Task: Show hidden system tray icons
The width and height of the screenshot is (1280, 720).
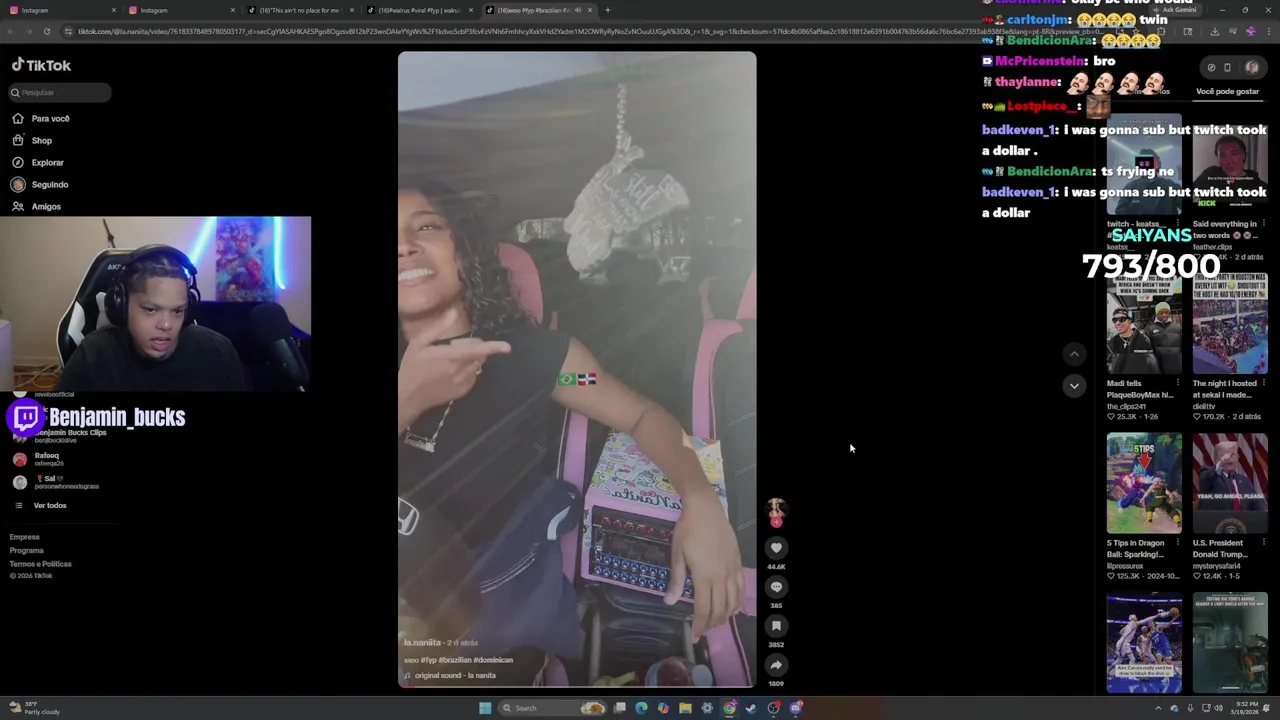Action: click(1159, 708)
